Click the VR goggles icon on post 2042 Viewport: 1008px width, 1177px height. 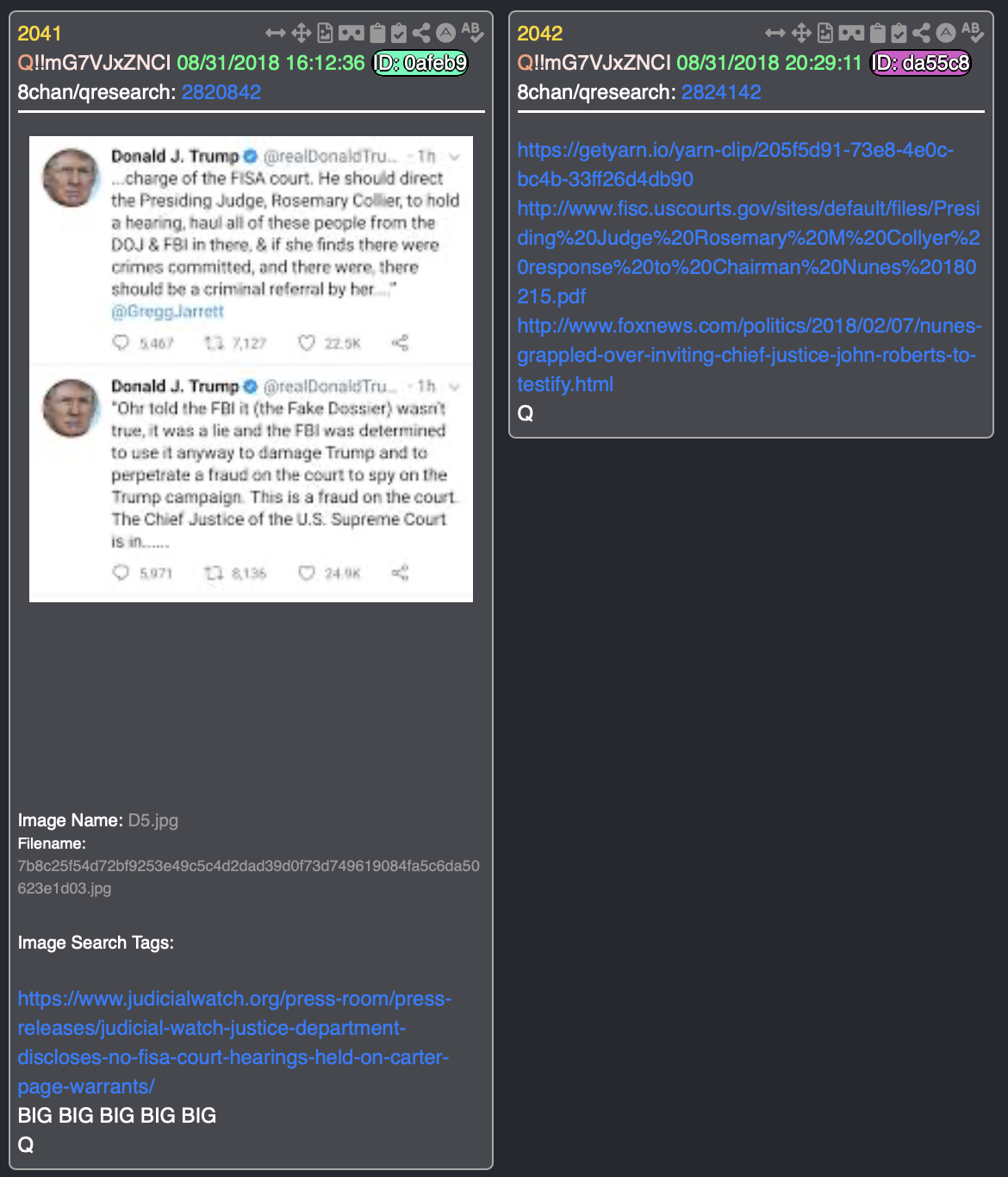point(851,33)
